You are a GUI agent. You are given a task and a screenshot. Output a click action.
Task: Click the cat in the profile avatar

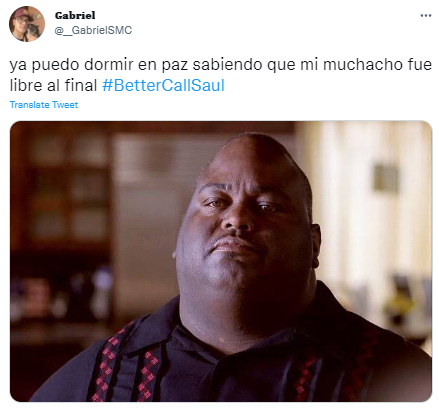pos(35,30)
